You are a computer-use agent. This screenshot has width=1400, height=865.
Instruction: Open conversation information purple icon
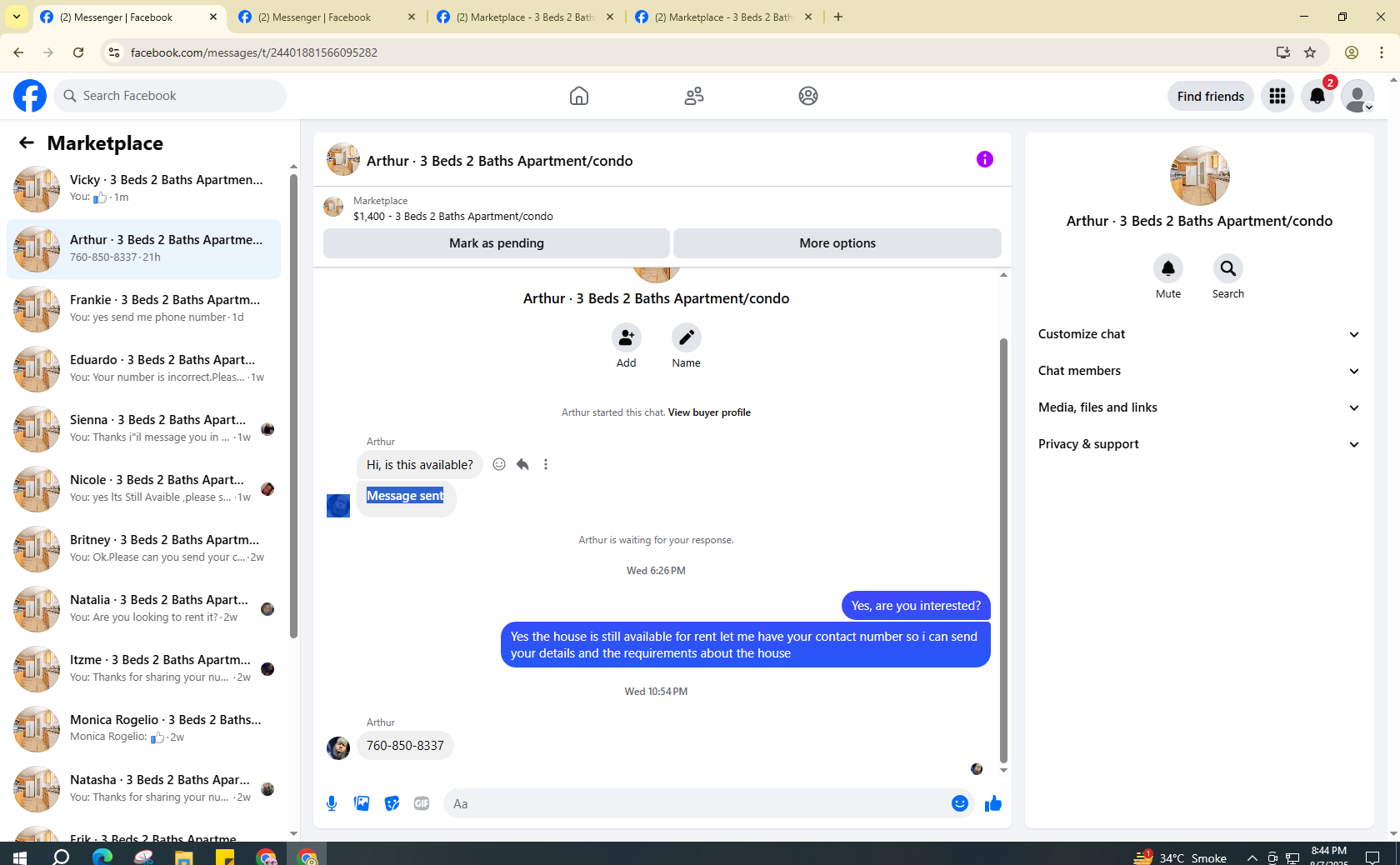pos(985,159)
